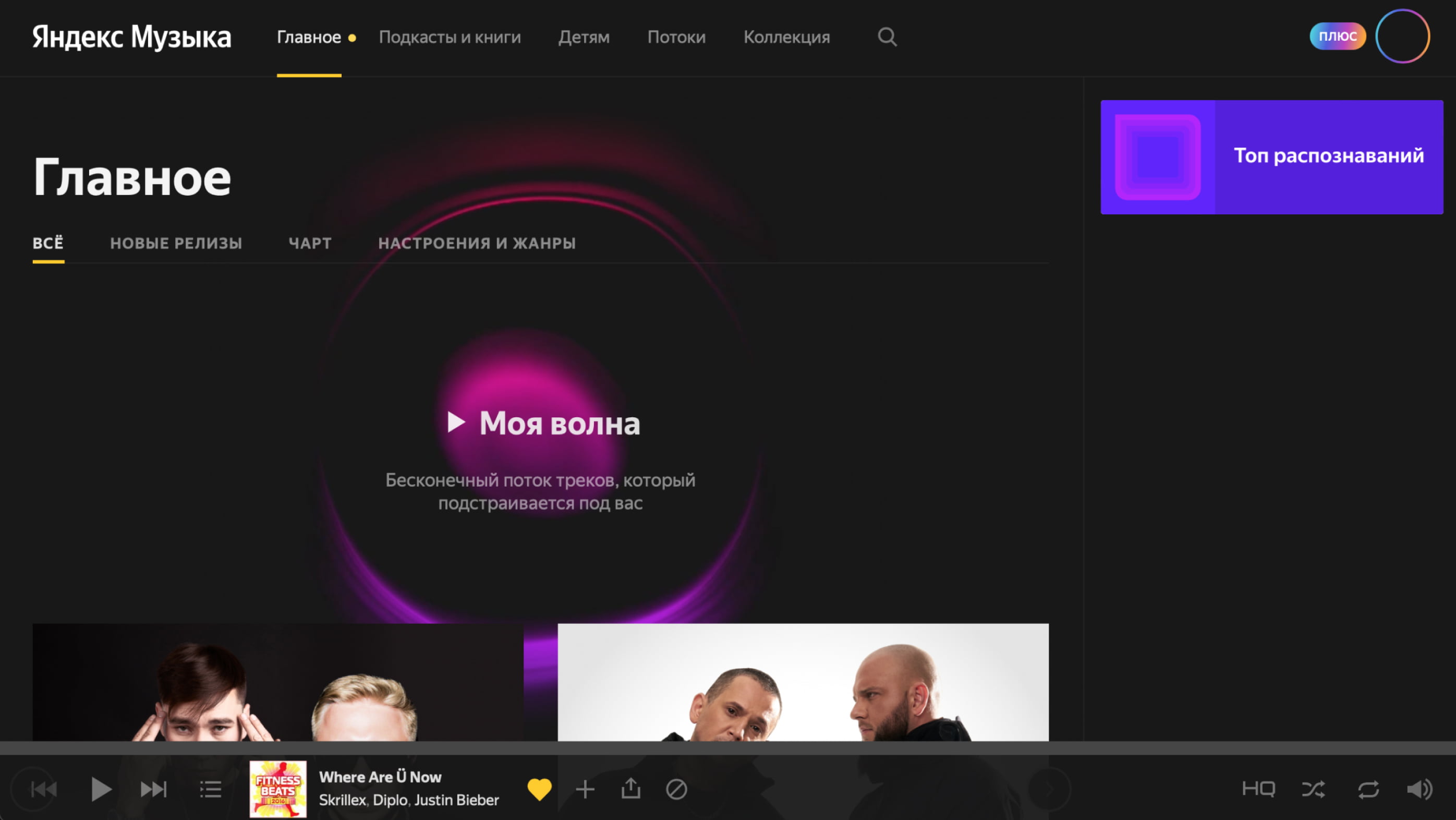Block track with the dislike icon
The height and width of the screenshot is (820, 1456).
click(676, 789)
